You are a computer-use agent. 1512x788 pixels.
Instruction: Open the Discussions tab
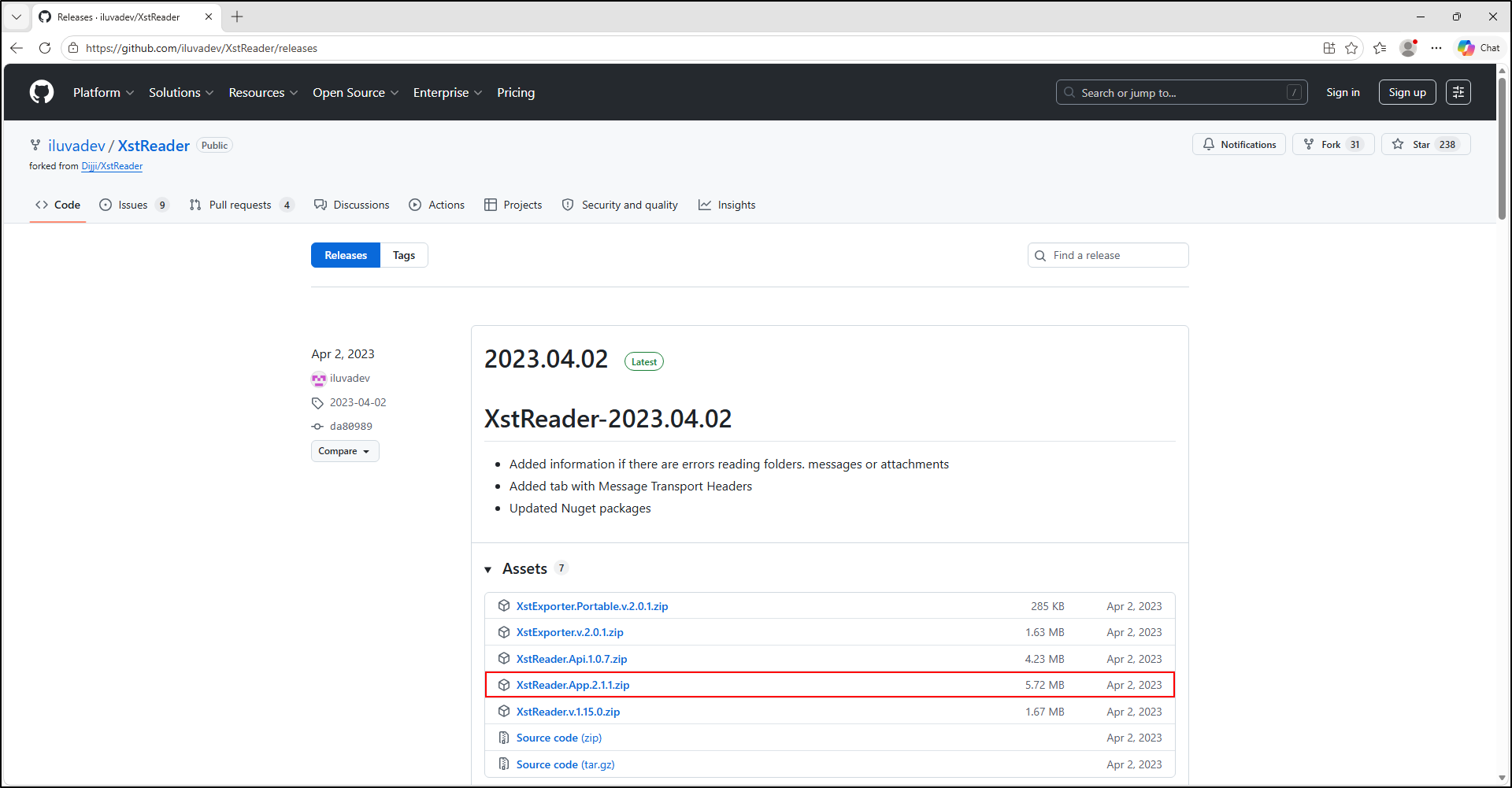(351, 205)
